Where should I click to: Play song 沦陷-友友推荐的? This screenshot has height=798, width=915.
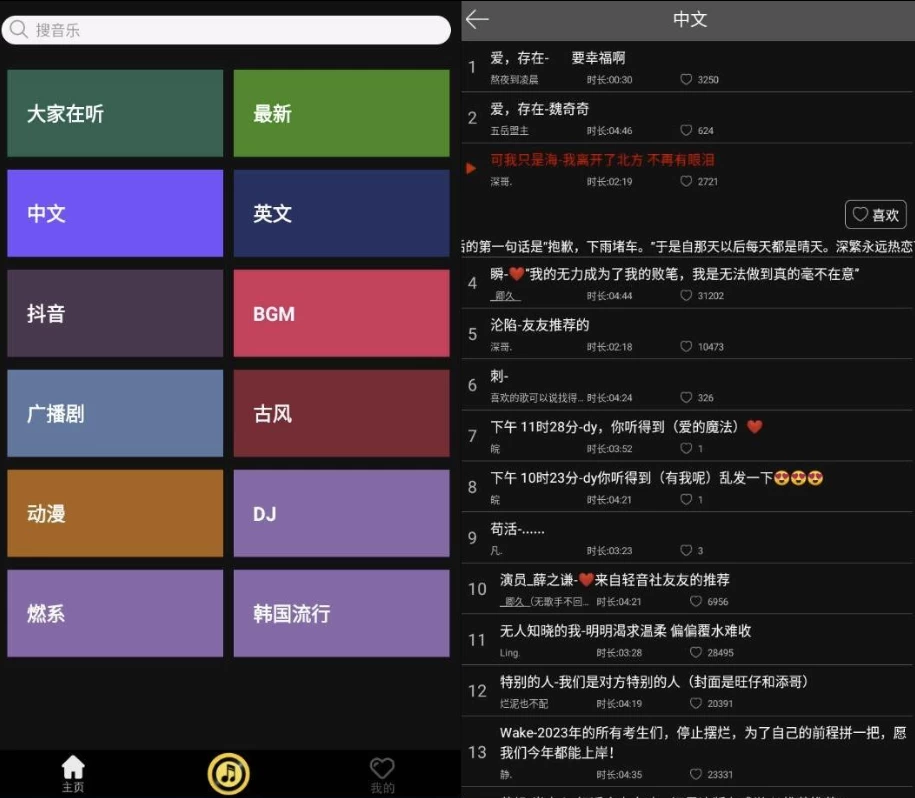pos(540,325)
